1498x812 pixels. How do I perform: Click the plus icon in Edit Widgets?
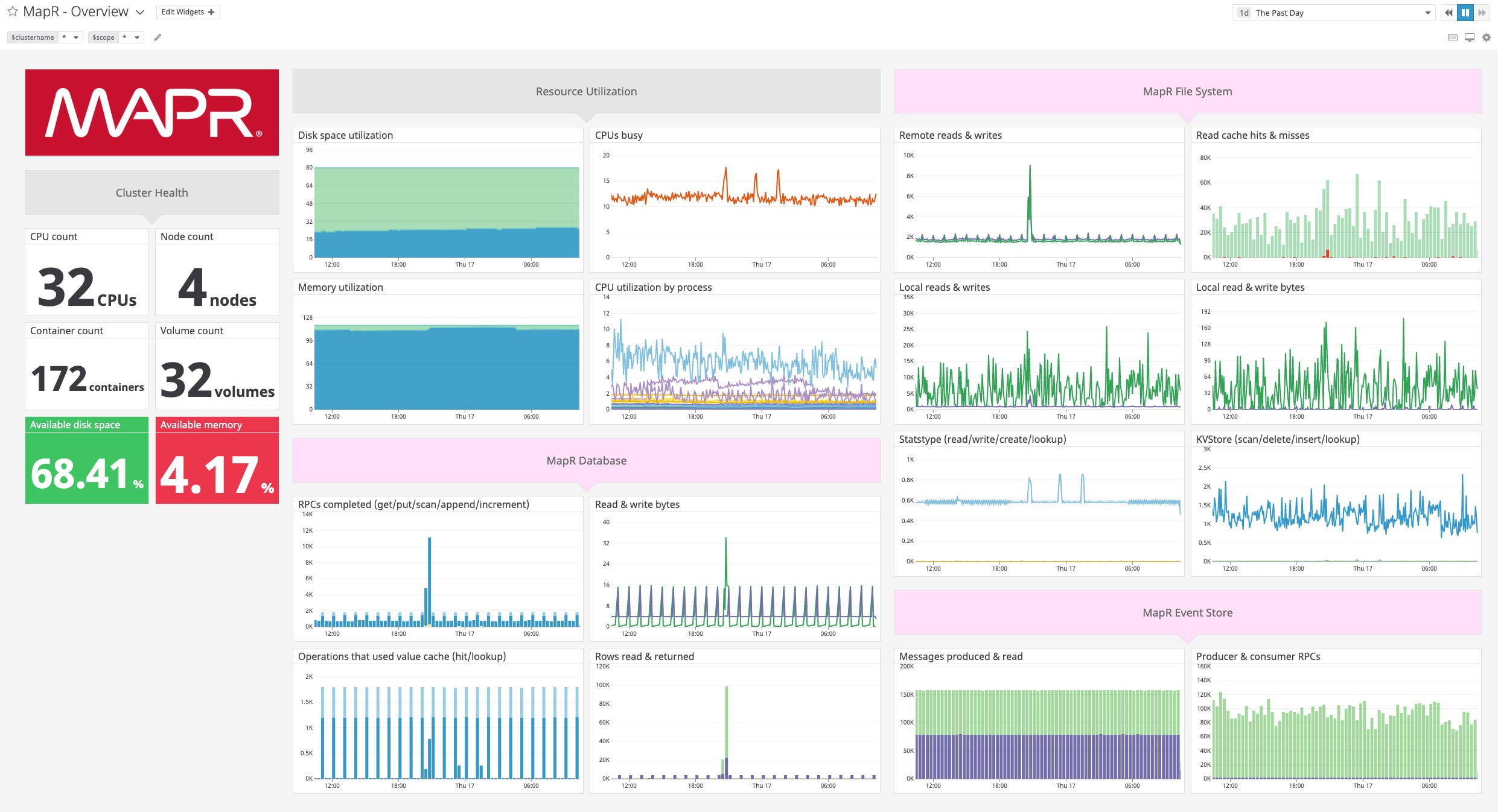click(x=210, y=11)
